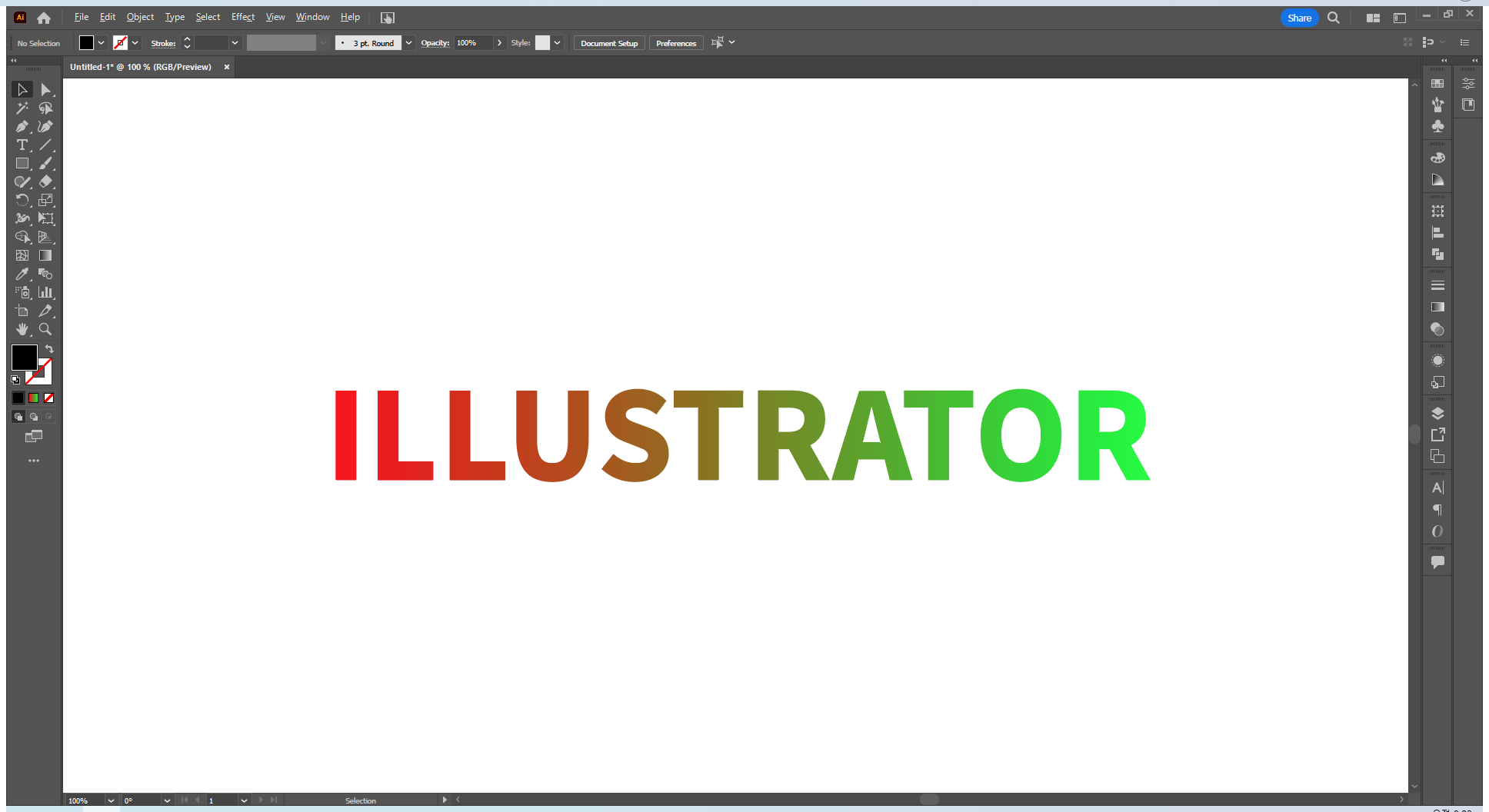
Task: Open the Character panel icon
Action: 1437,488
